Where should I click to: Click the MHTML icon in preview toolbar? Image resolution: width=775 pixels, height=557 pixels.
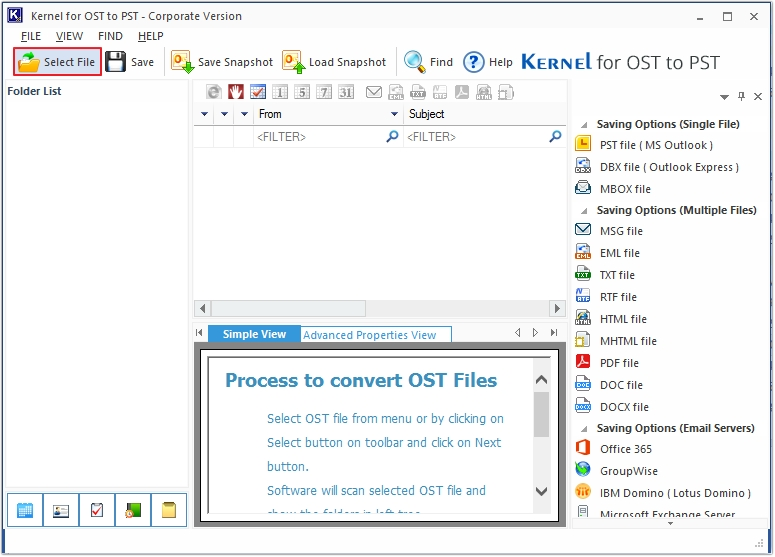[x=506, y=92]
